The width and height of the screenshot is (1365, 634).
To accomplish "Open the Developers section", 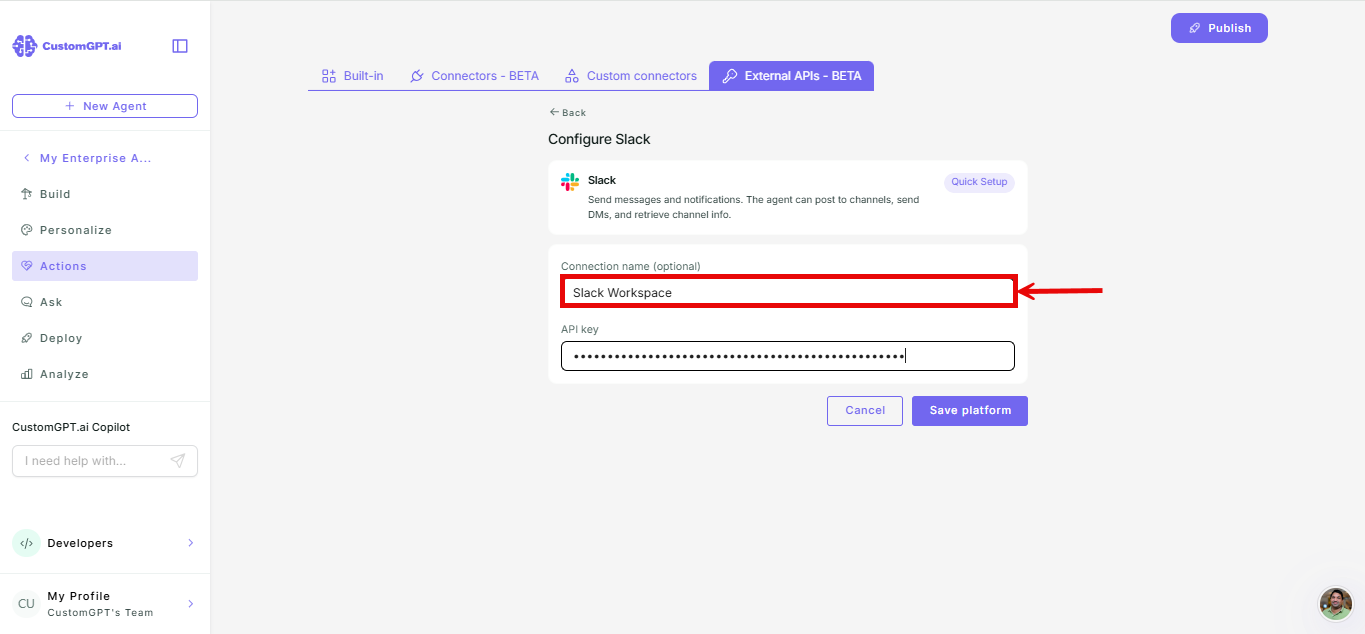I will [x=105, y=543].
